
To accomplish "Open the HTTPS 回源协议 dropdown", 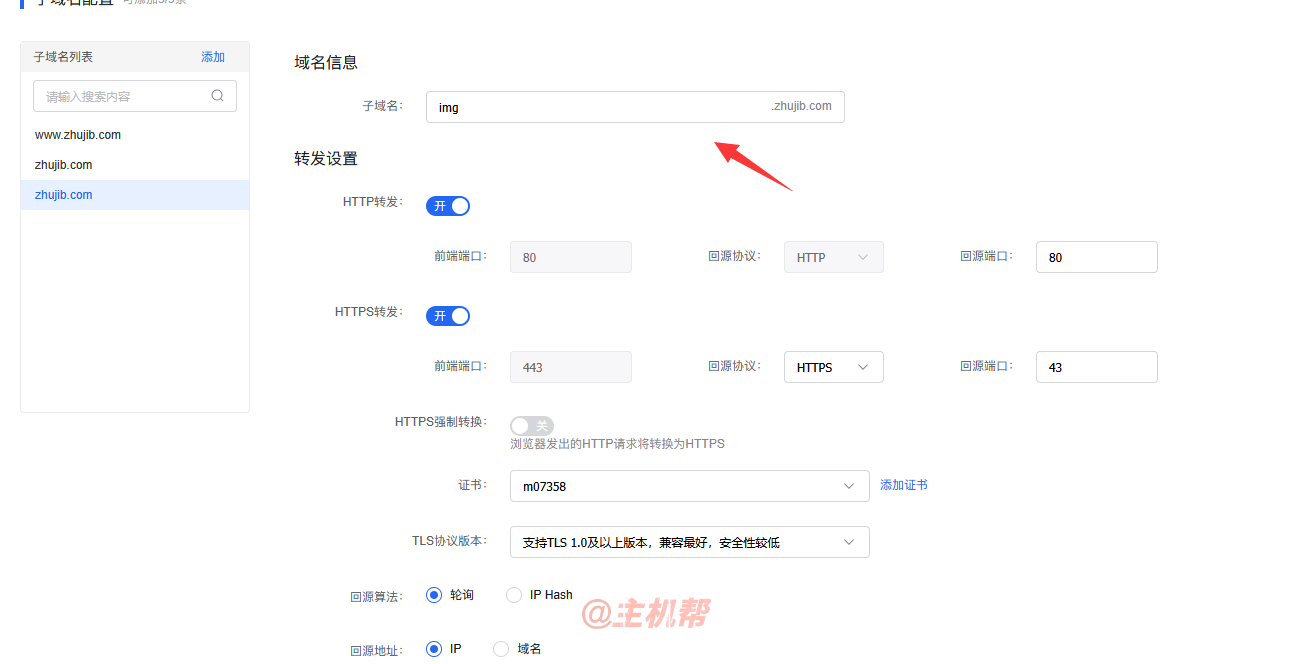I will pyautogui.click(x=834, y=367).
